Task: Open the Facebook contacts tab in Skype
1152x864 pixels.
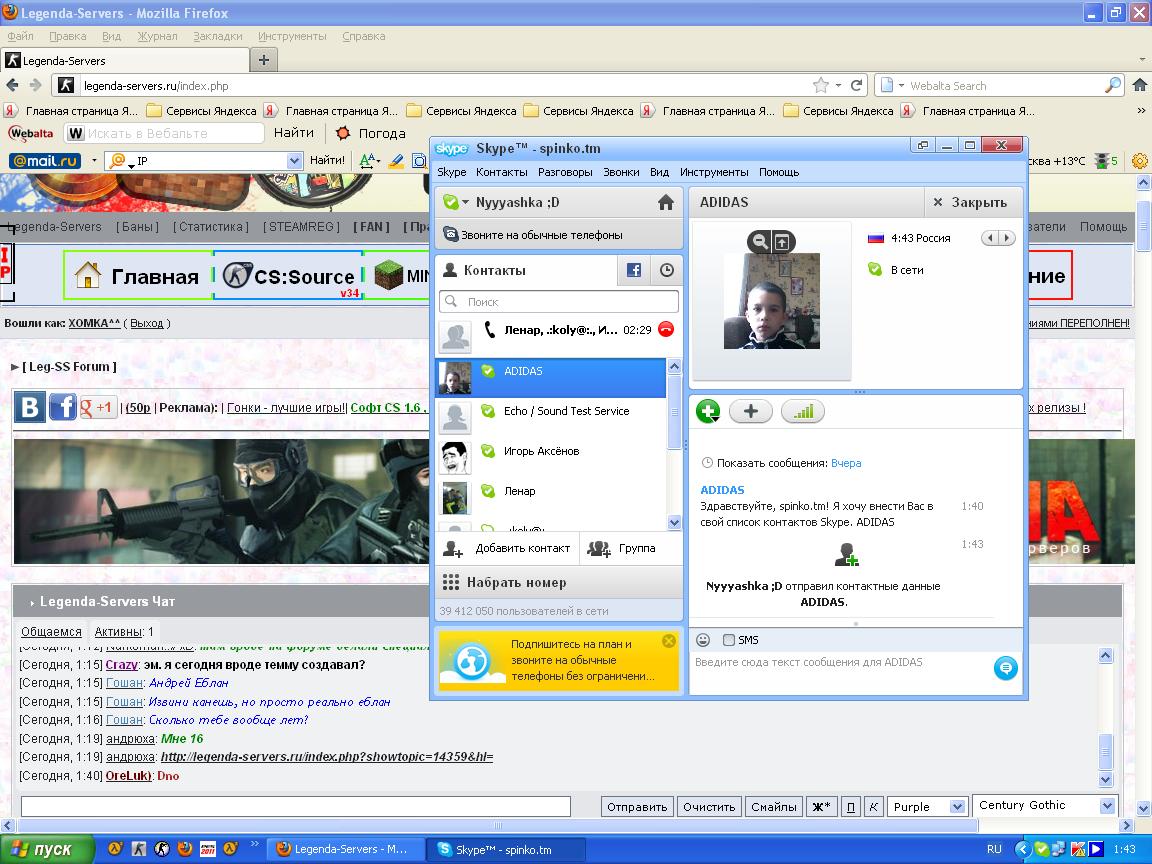Action: [633, 270]
